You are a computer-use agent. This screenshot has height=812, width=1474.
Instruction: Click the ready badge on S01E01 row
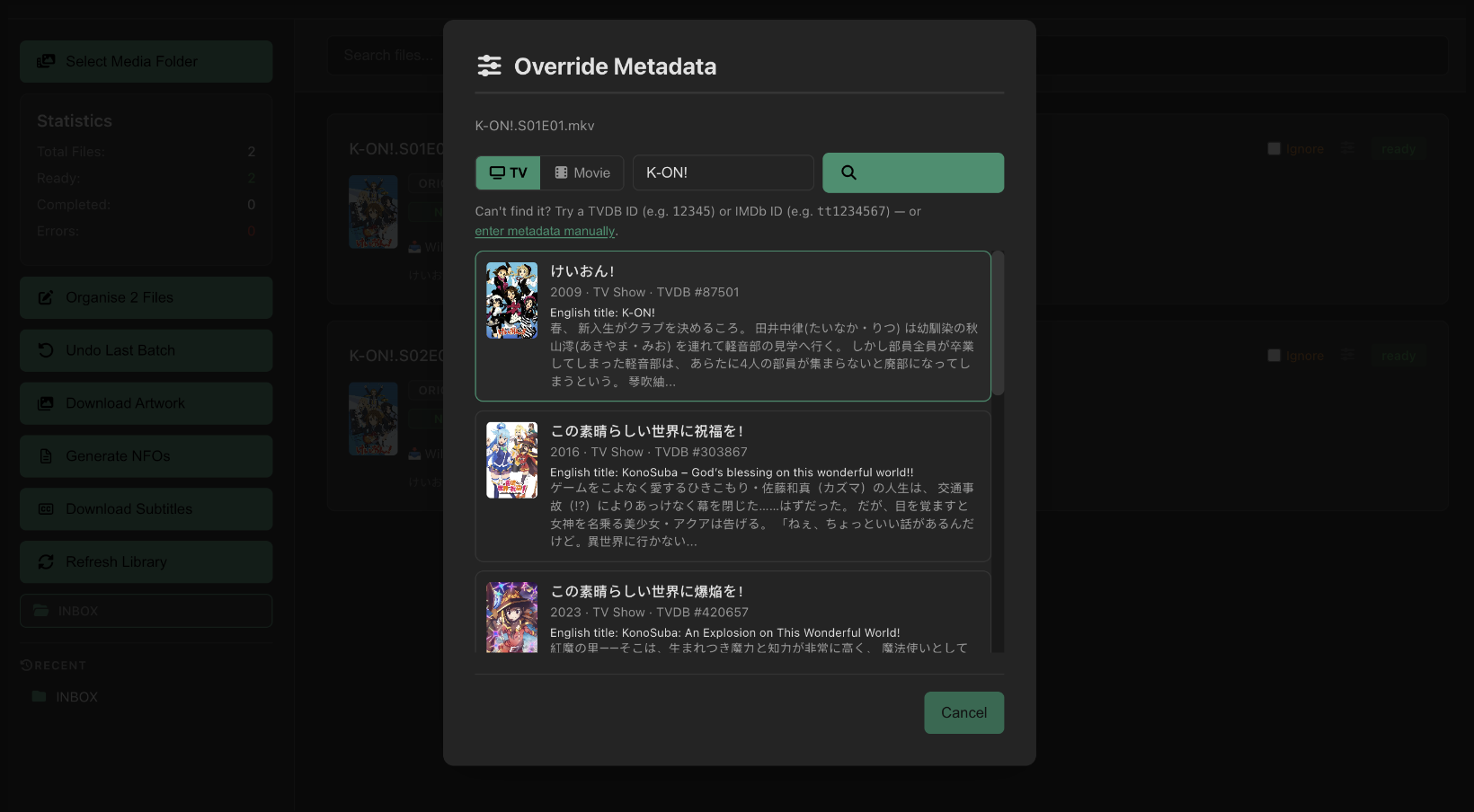[1398, 149]
